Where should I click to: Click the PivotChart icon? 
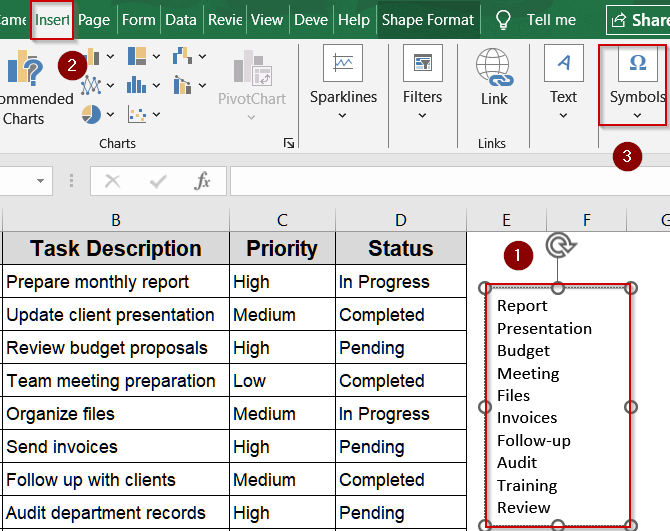tap(253, 67)
